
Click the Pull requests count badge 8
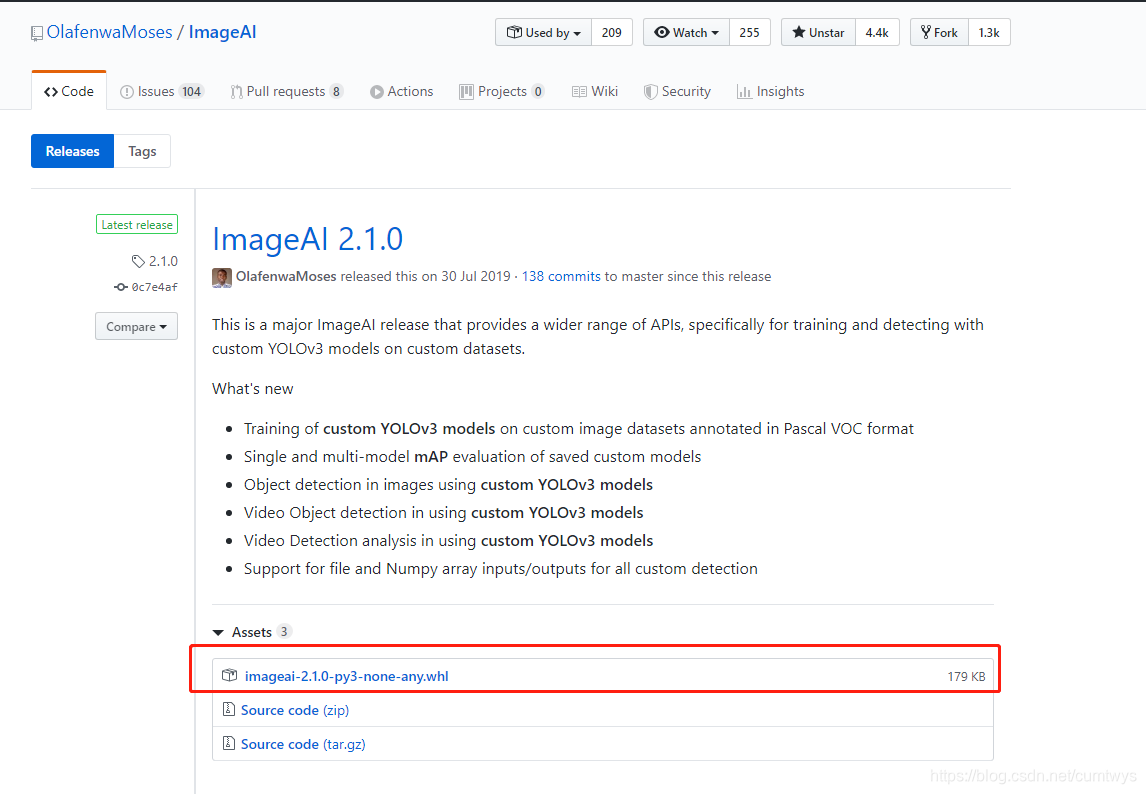[x=336, y=91]
